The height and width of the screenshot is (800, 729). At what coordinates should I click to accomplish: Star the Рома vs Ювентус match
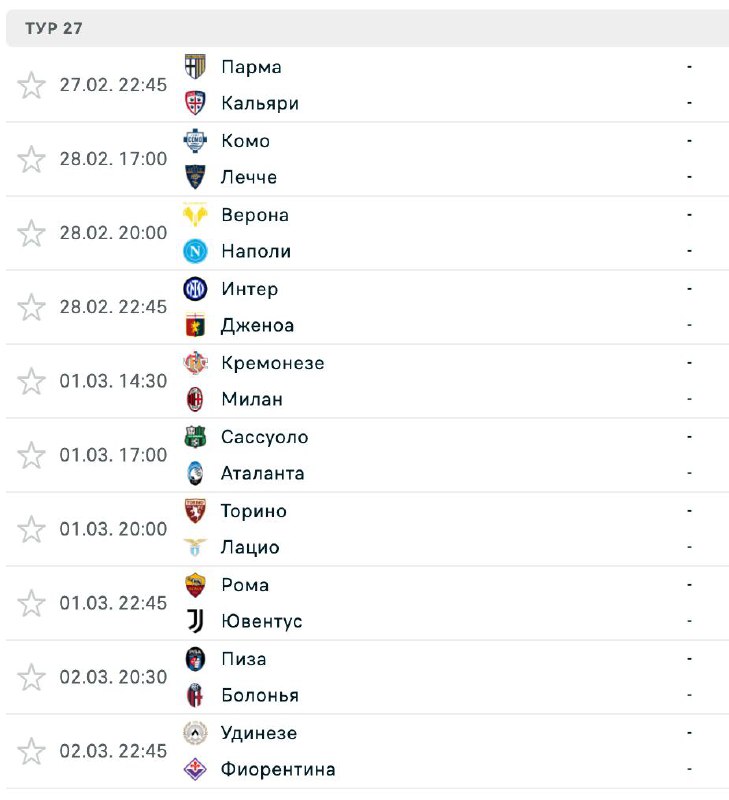pyautogui.click(x=32, y=603)
